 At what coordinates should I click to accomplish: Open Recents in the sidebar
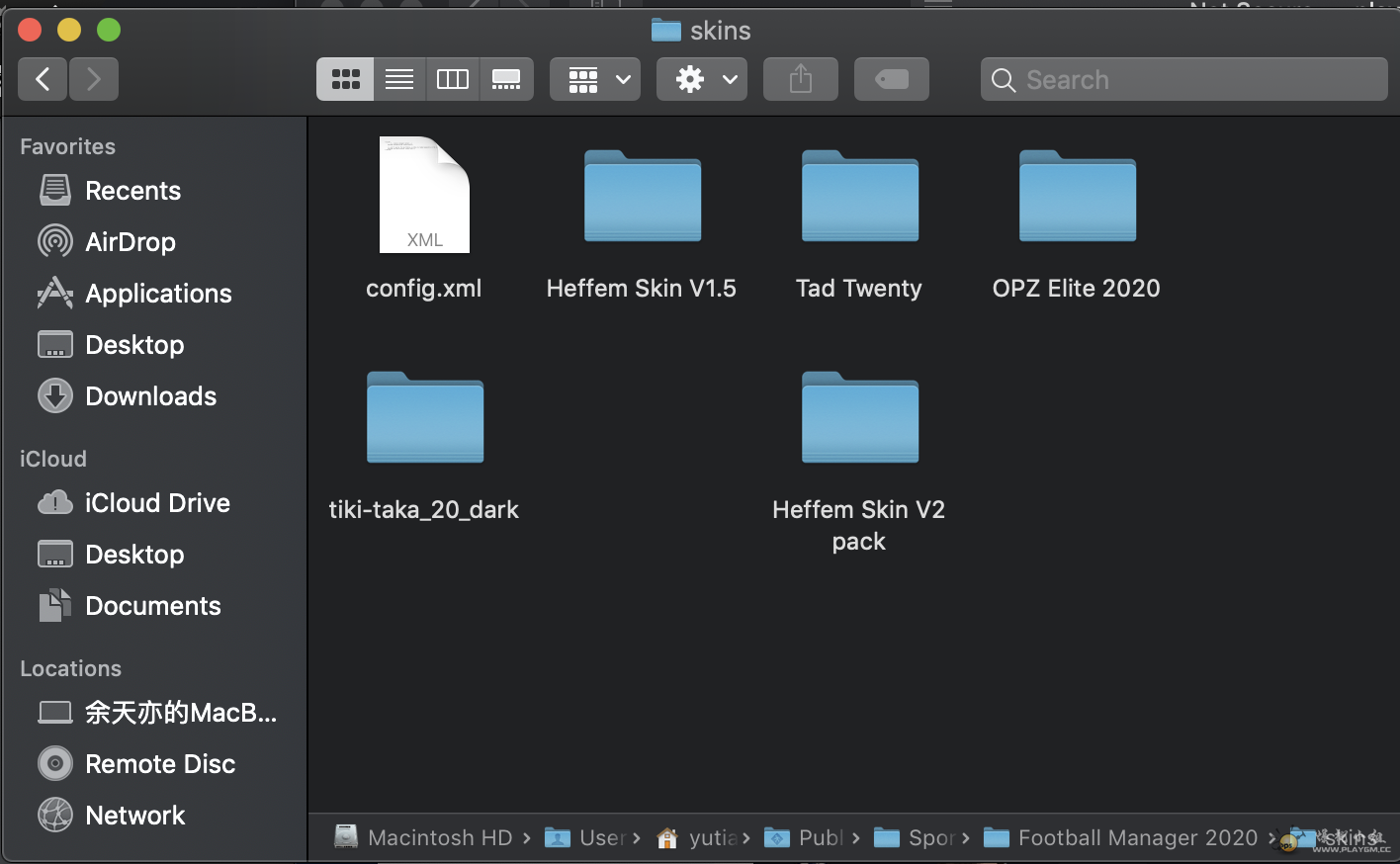point(154,191)
